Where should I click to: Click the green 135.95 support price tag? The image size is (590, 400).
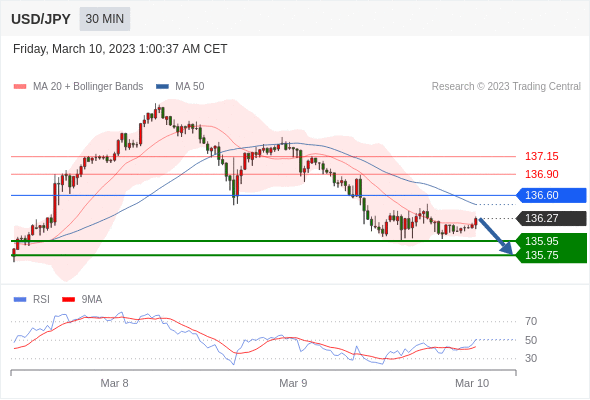click(551, 241)
